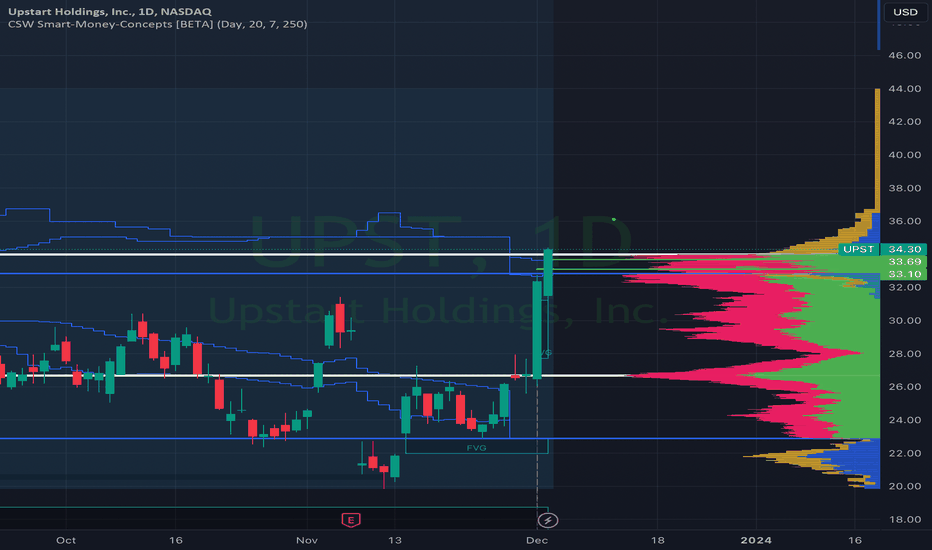
Task: Click the 44.00 price axis value
Action: (x=904, y=89)
